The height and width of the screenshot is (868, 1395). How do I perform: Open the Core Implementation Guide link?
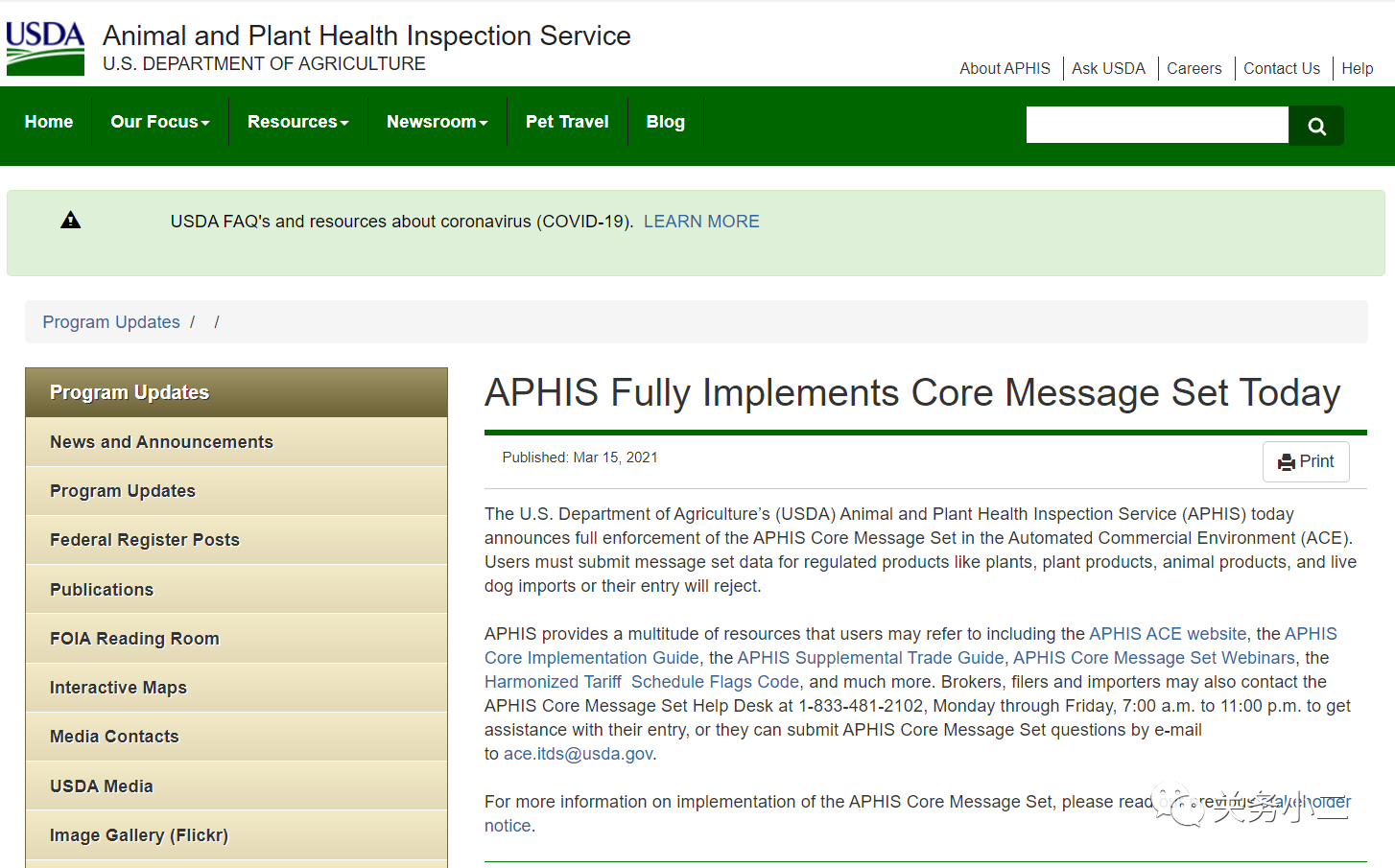pos(592,658)
